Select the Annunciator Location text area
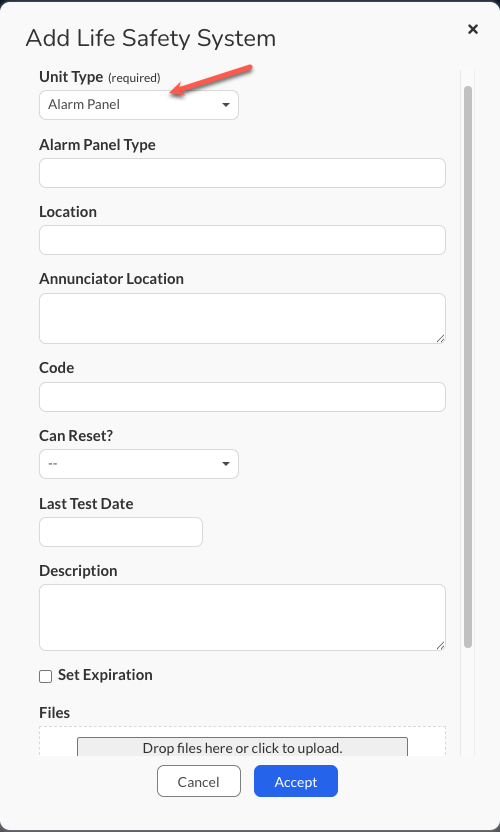 click(242, 318)
